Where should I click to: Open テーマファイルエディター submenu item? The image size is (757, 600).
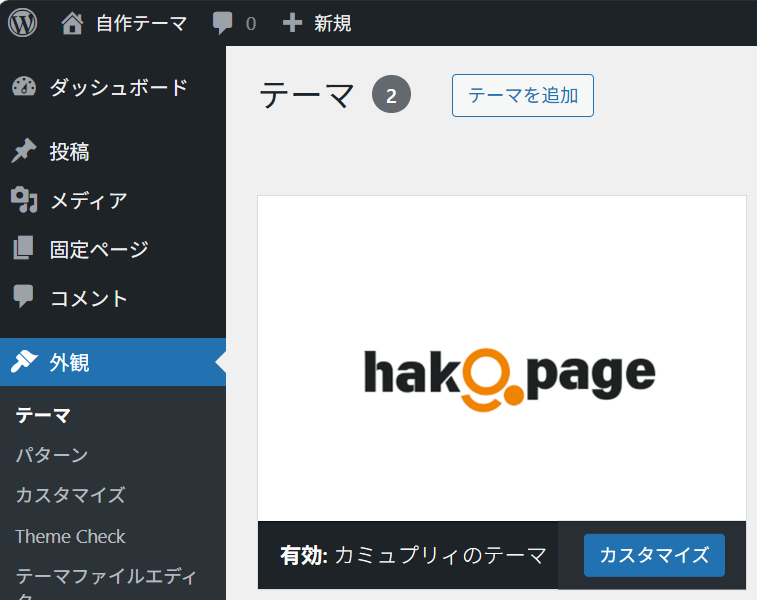tap(106, 584)
